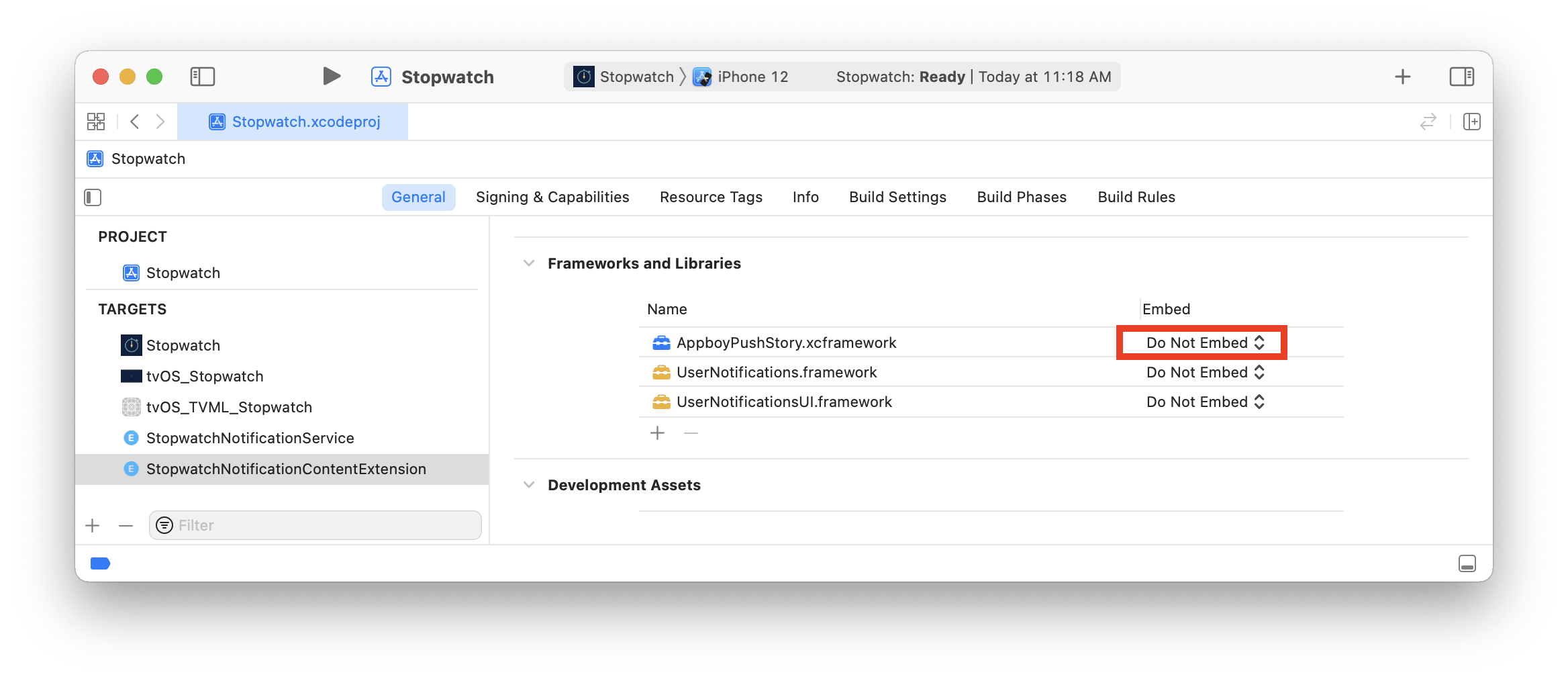Switch to the Build Settings tab
The height and width of the screenshot is (681, 1568).
click(897, 197)
